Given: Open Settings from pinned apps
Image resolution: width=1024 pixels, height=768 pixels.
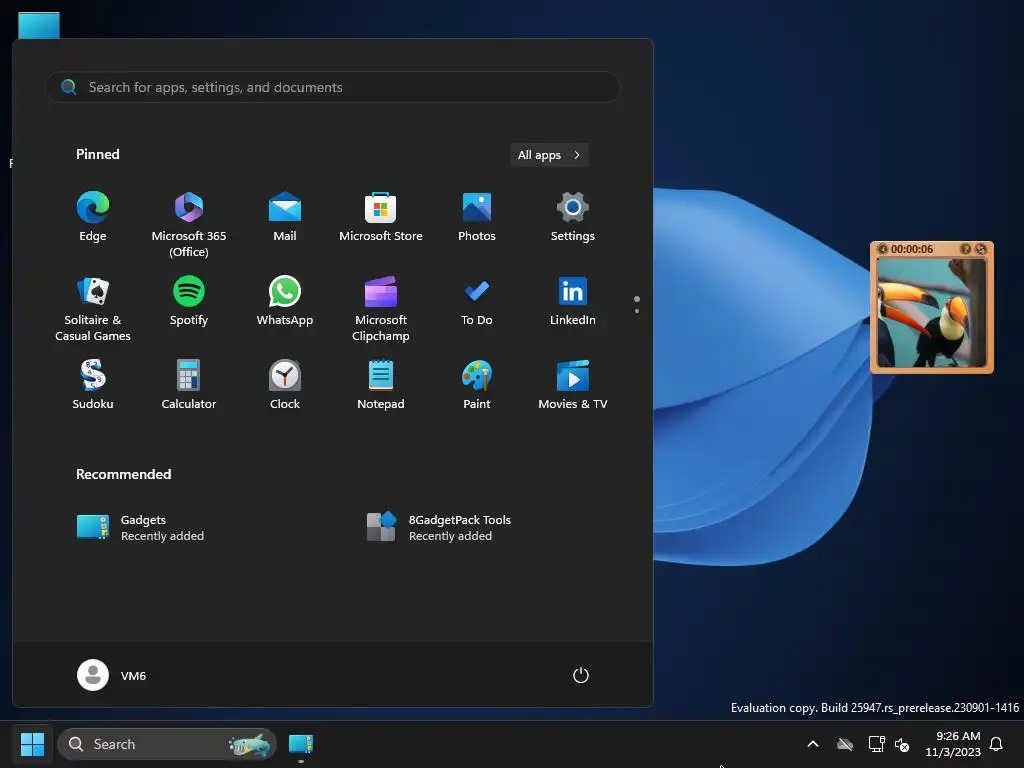Looking at the screenshot, I should 573,217.
